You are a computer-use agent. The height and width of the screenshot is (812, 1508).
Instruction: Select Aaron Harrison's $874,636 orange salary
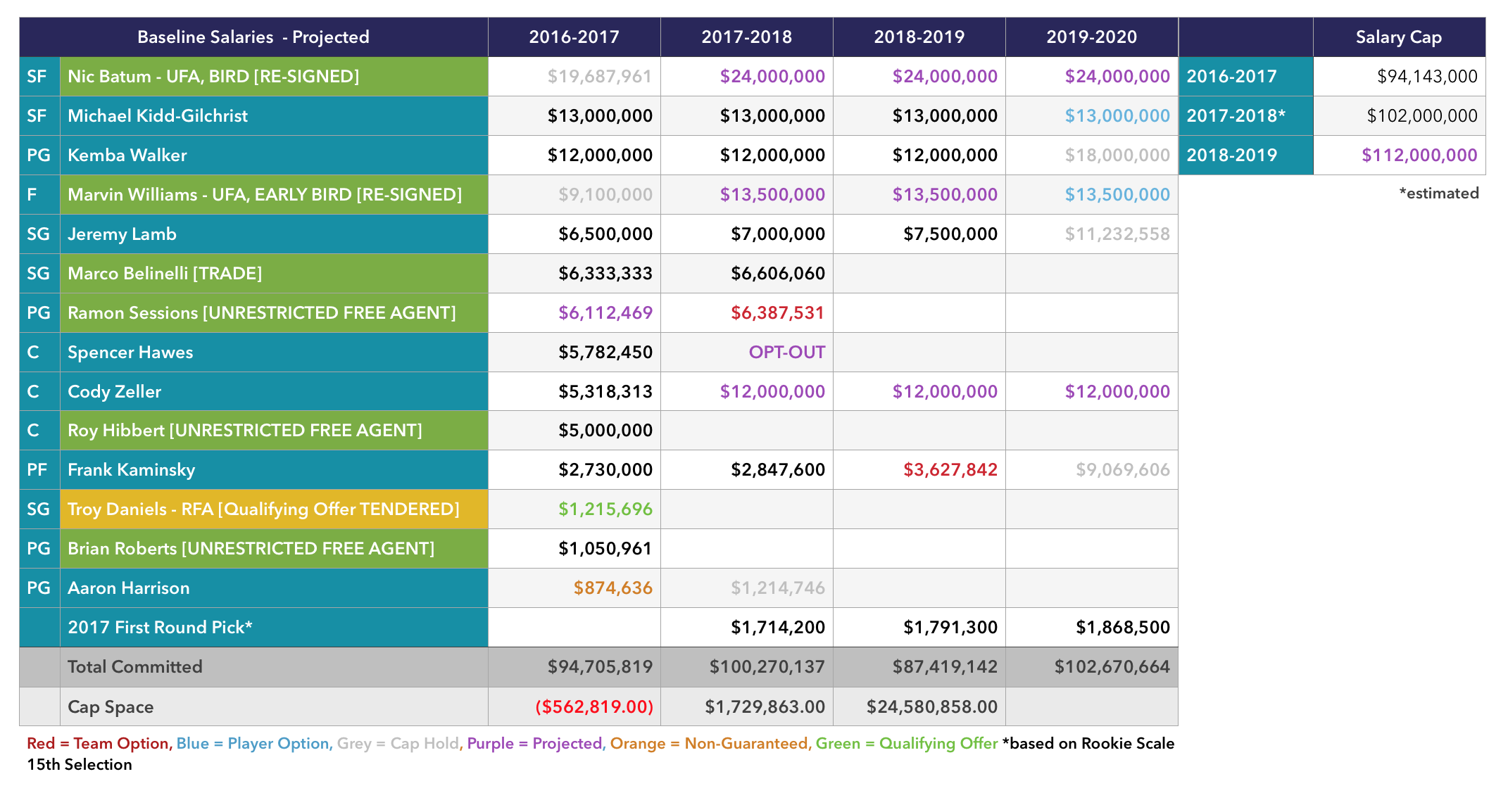pos(612,588)
